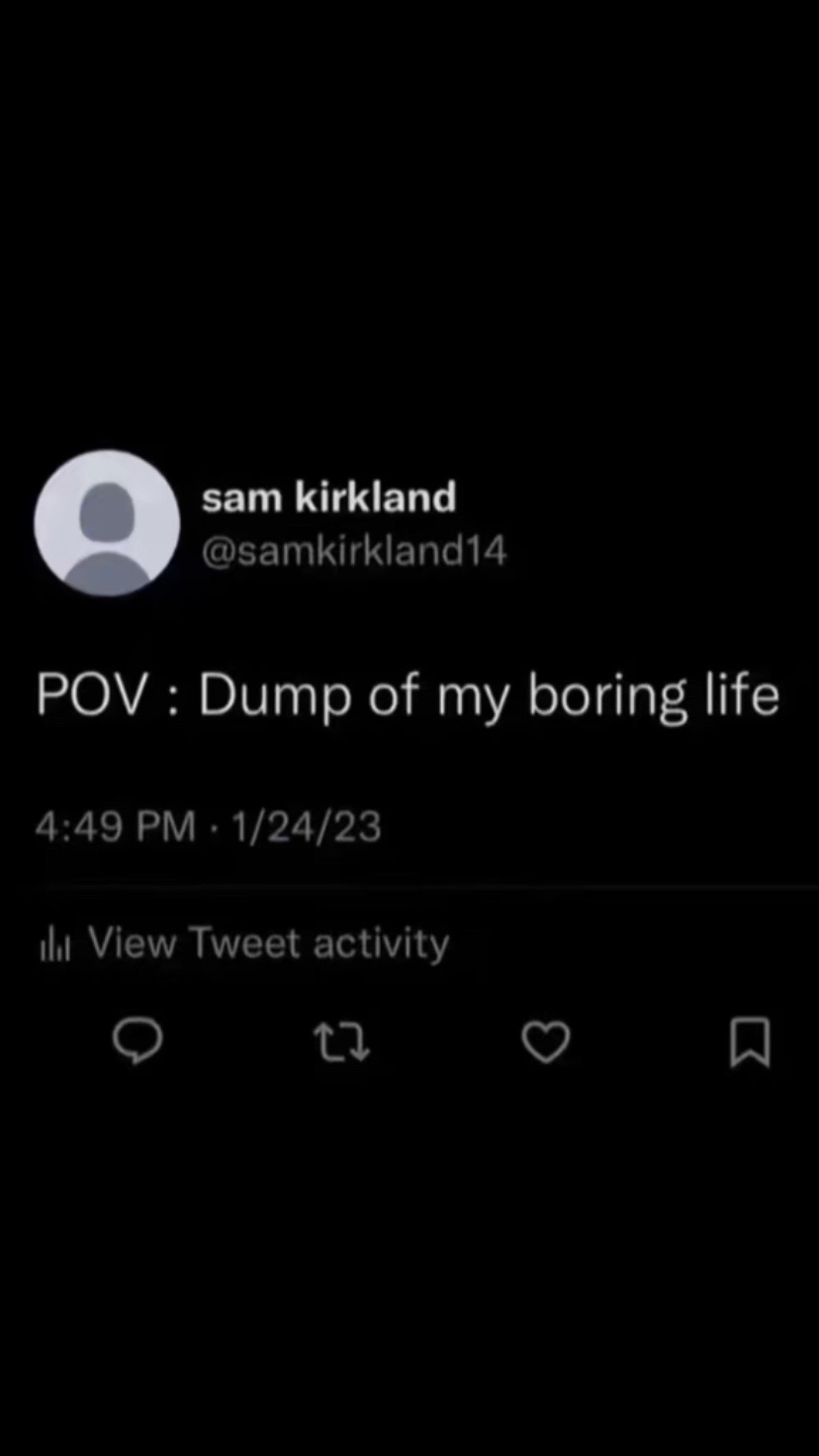
Task: Click the word activity under timestamp
Action: pos(381,946)
